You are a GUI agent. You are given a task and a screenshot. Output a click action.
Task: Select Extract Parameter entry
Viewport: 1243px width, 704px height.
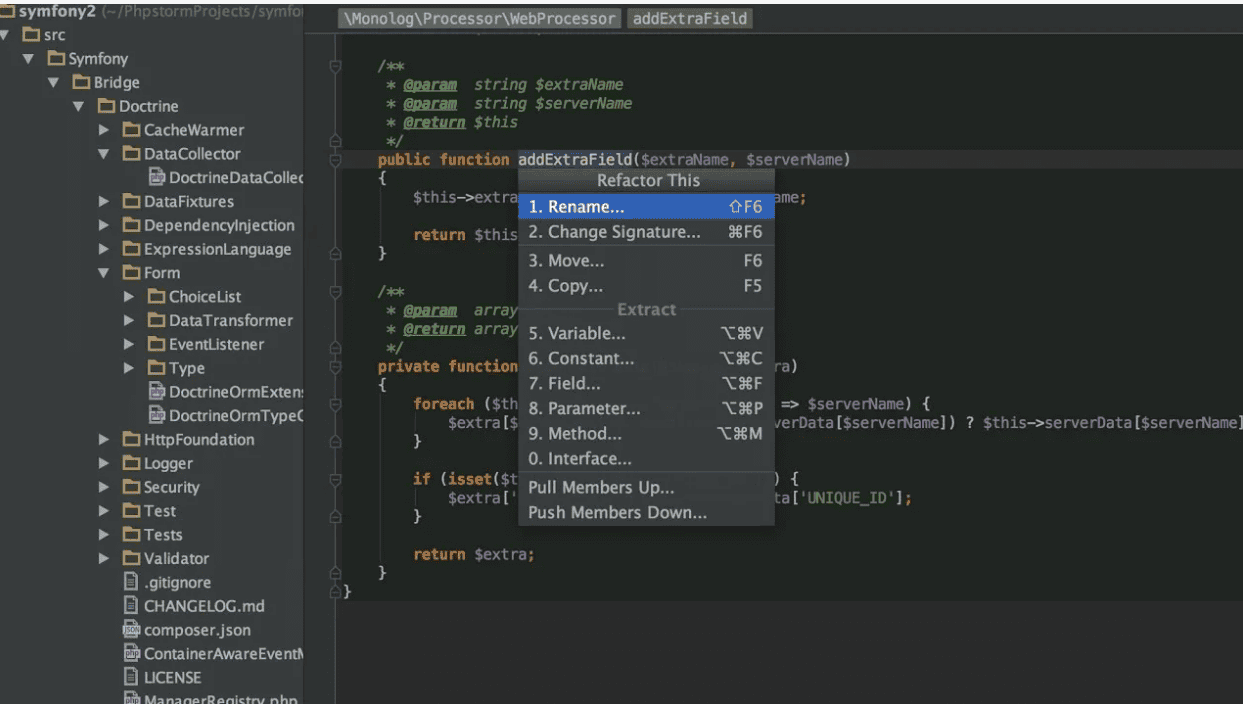point(646,409)
